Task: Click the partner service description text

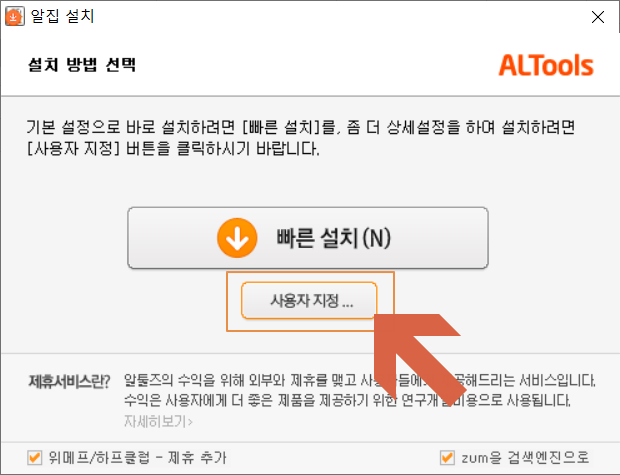Action: (359, 390)
